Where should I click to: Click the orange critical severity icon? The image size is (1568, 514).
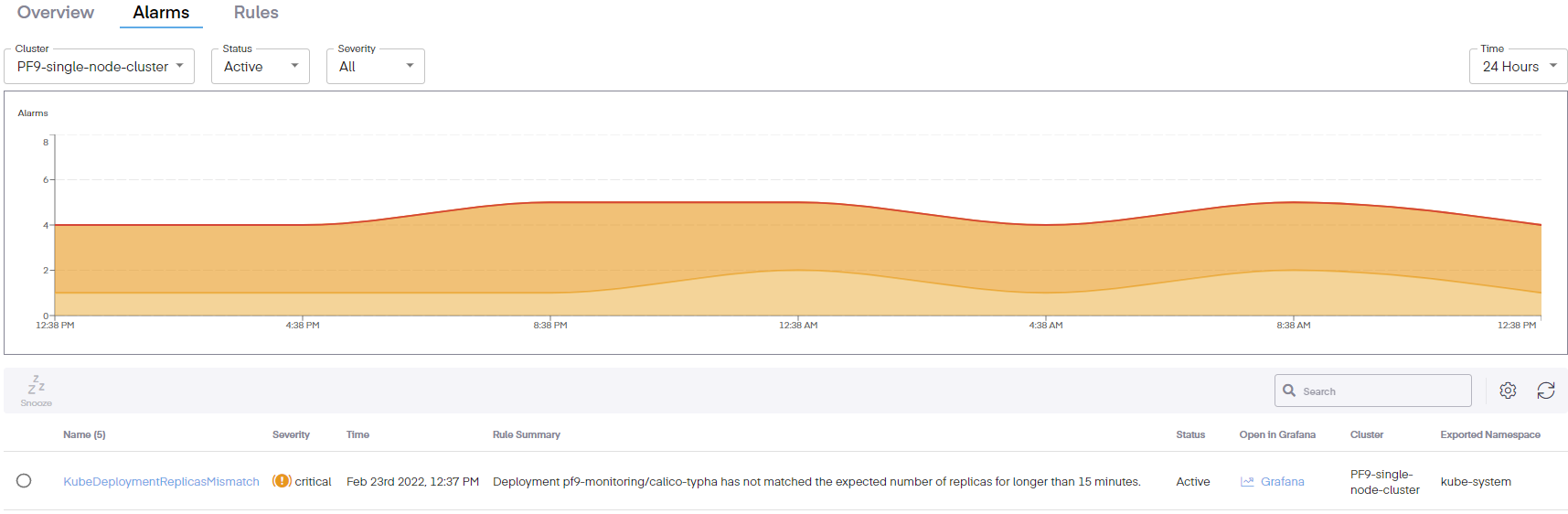pyautogui.click(x=282, y=481)
